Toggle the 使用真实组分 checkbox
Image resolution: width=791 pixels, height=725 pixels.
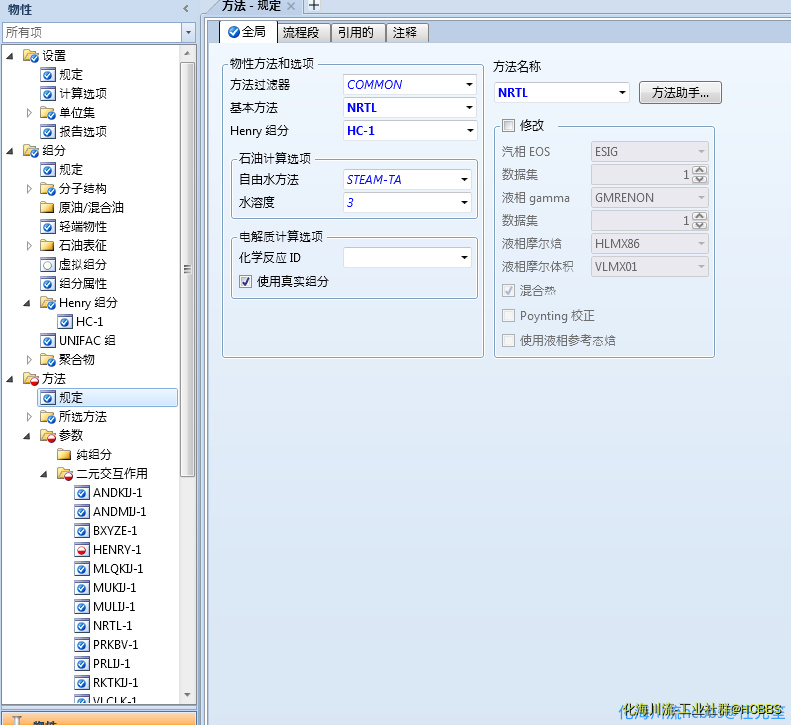pos(246,282)
